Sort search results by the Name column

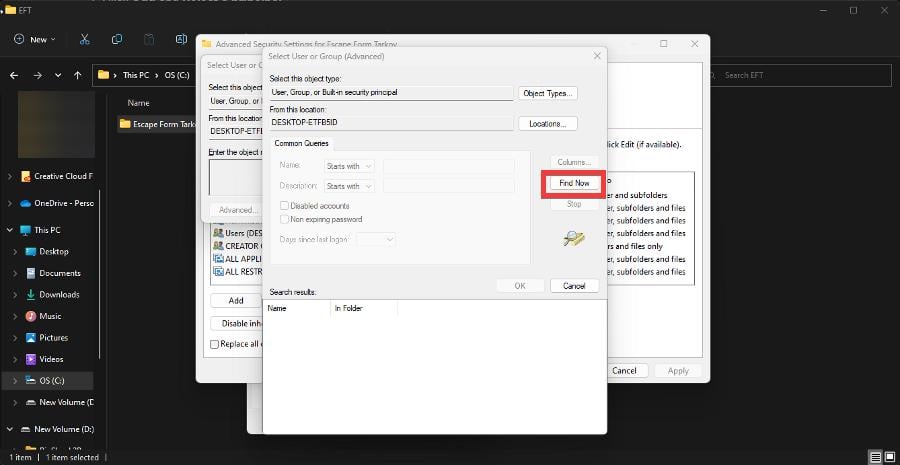(x=297, y=308)
